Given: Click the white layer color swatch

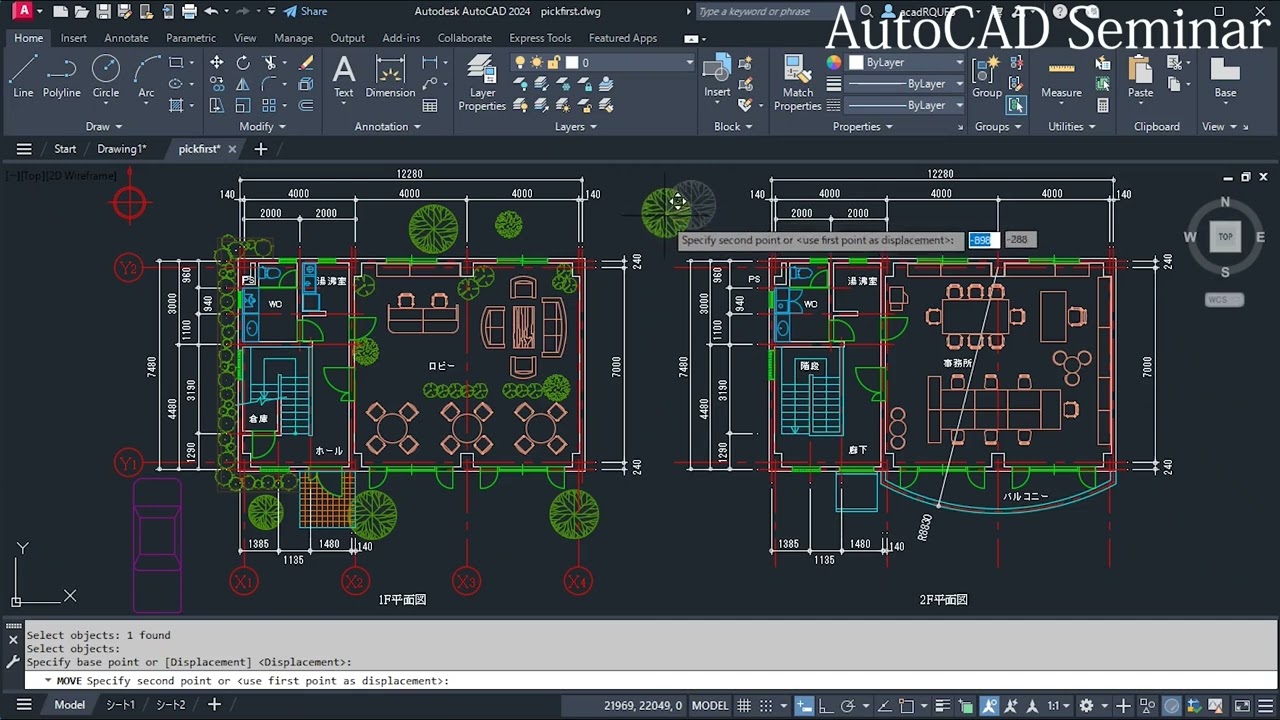Looking at the screenshot, I should 572,62.
